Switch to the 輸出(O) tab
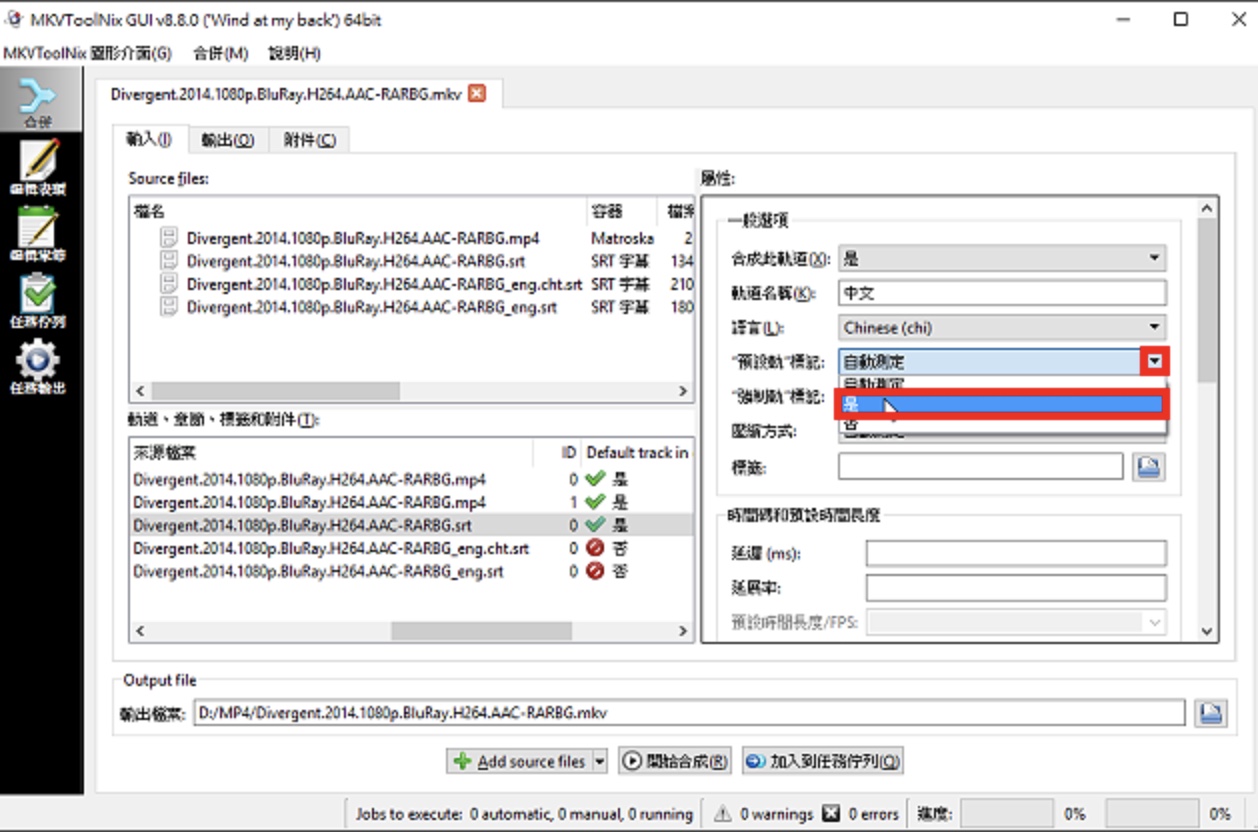Viewport: 1258px width, 832px height. (x=228, y=140)
